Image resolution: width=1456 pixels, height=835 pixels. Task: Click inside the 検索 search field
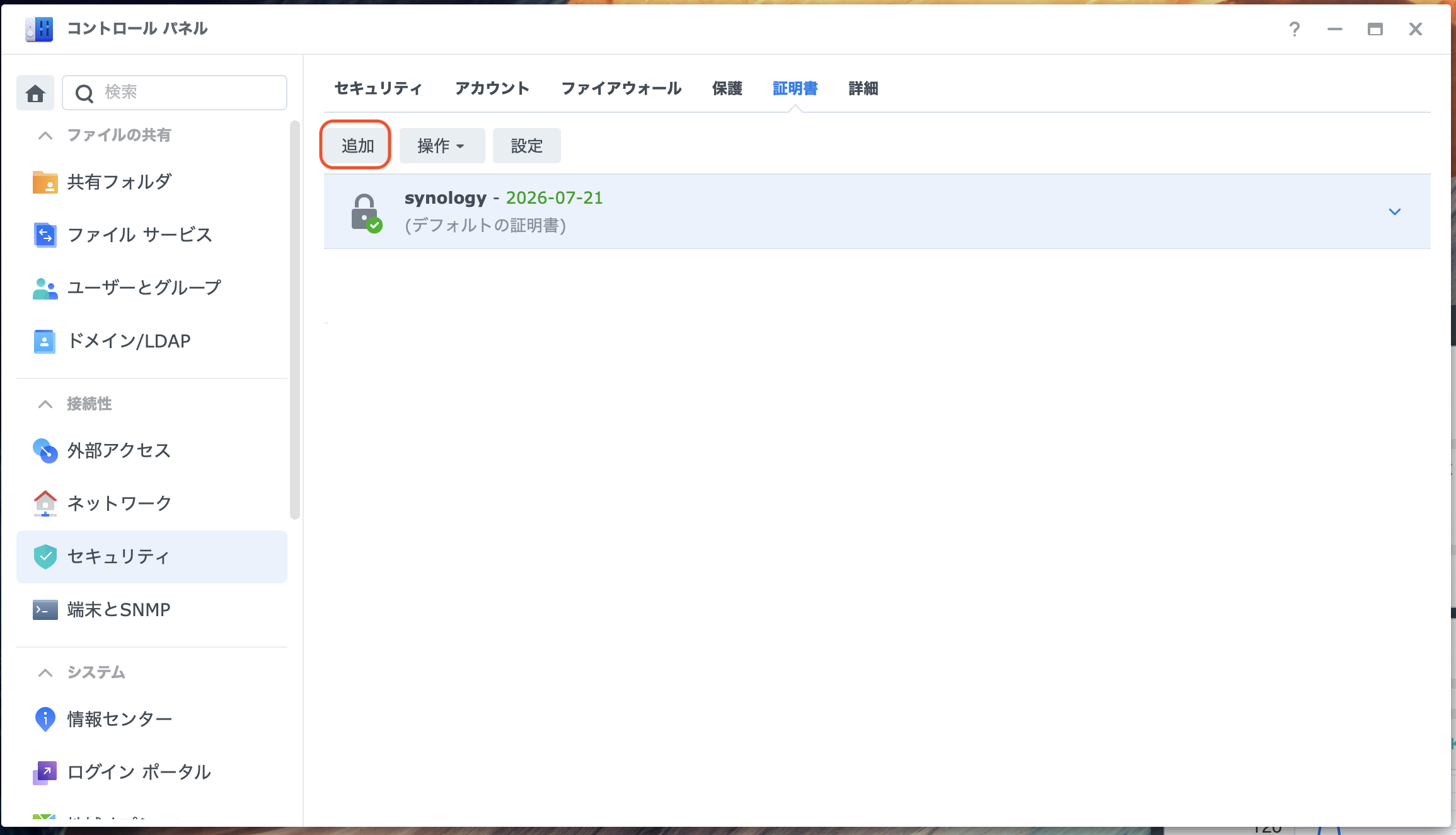(x=176, y=92)
